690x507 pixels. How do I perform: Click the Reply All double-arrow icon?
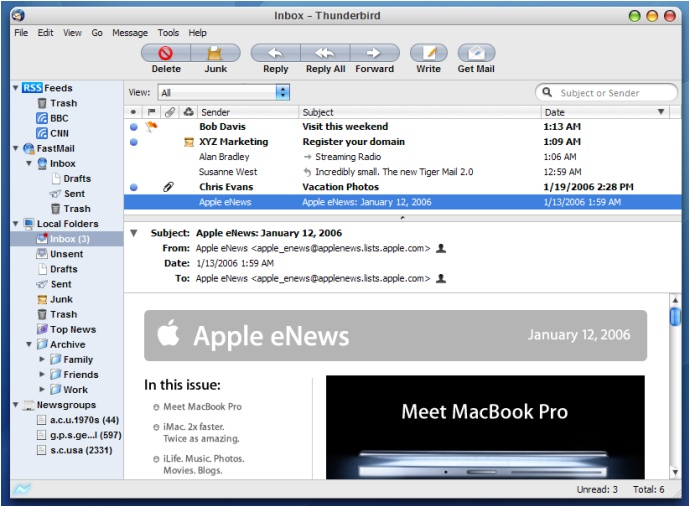point(325,53)
